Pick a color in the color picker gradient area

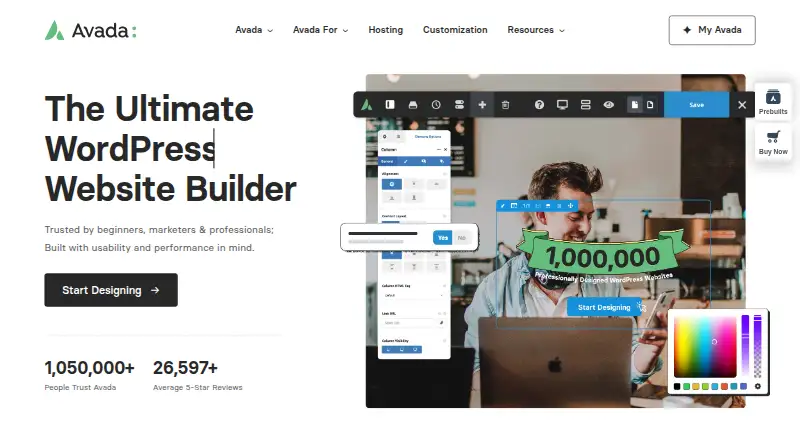(x=705, y=347)
